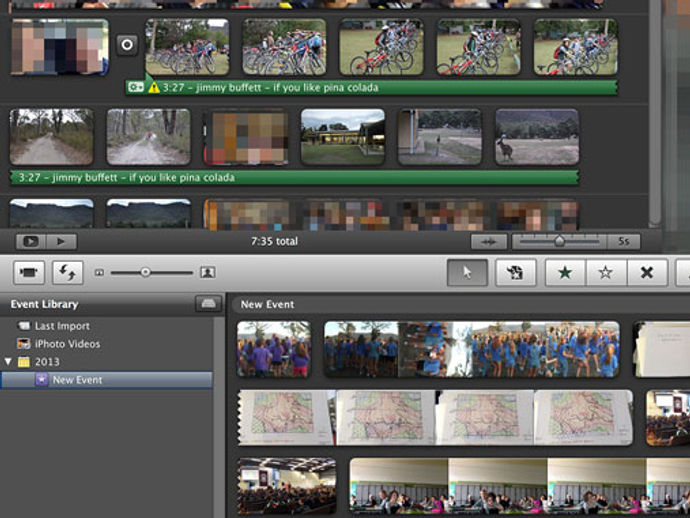Screen dimensions: 690x518
Task: Click the yellow warning icon on audio track
Action: coord(154,87)
